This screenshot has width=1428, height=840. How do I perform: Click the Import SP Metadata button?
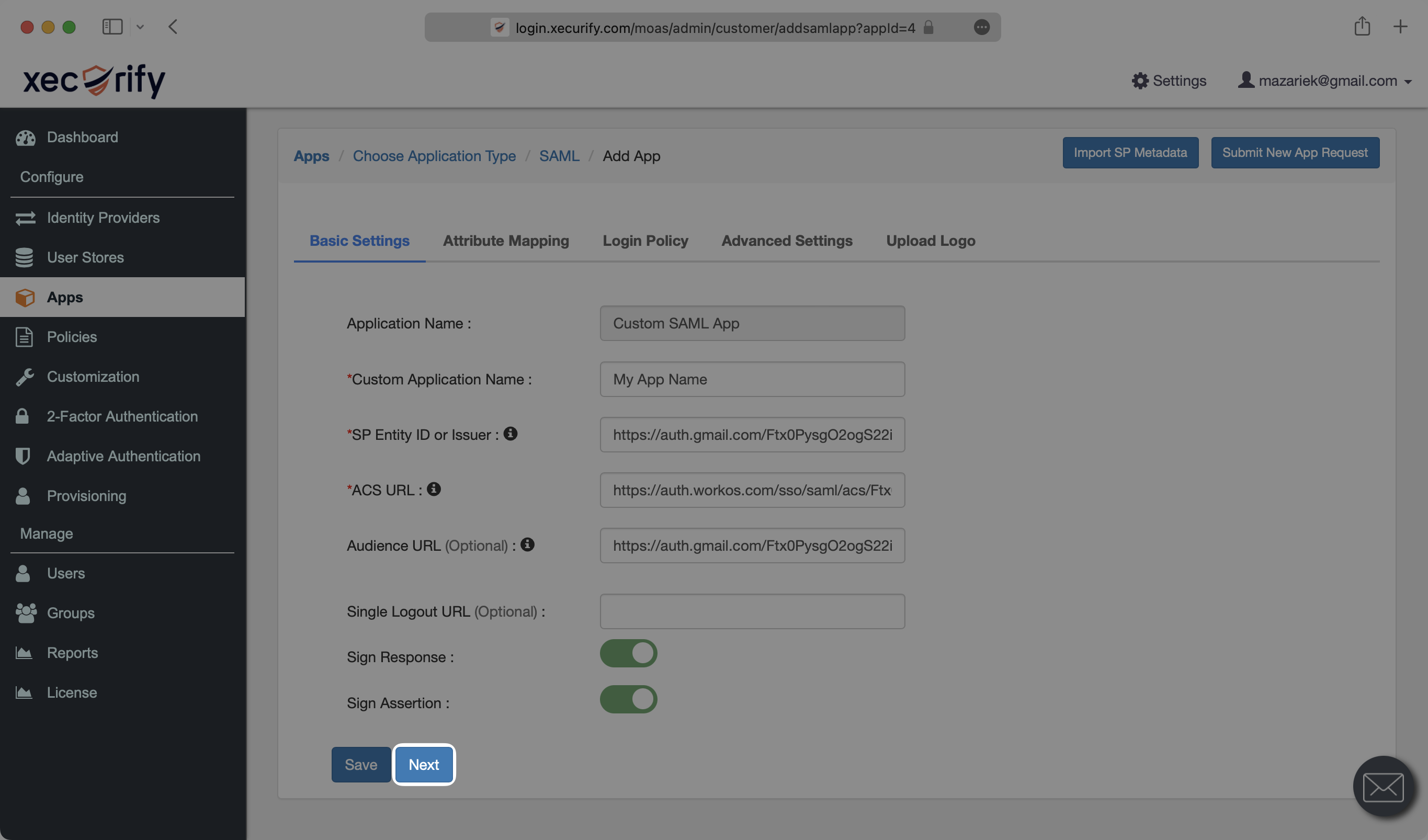click(x=1130, y=153)
